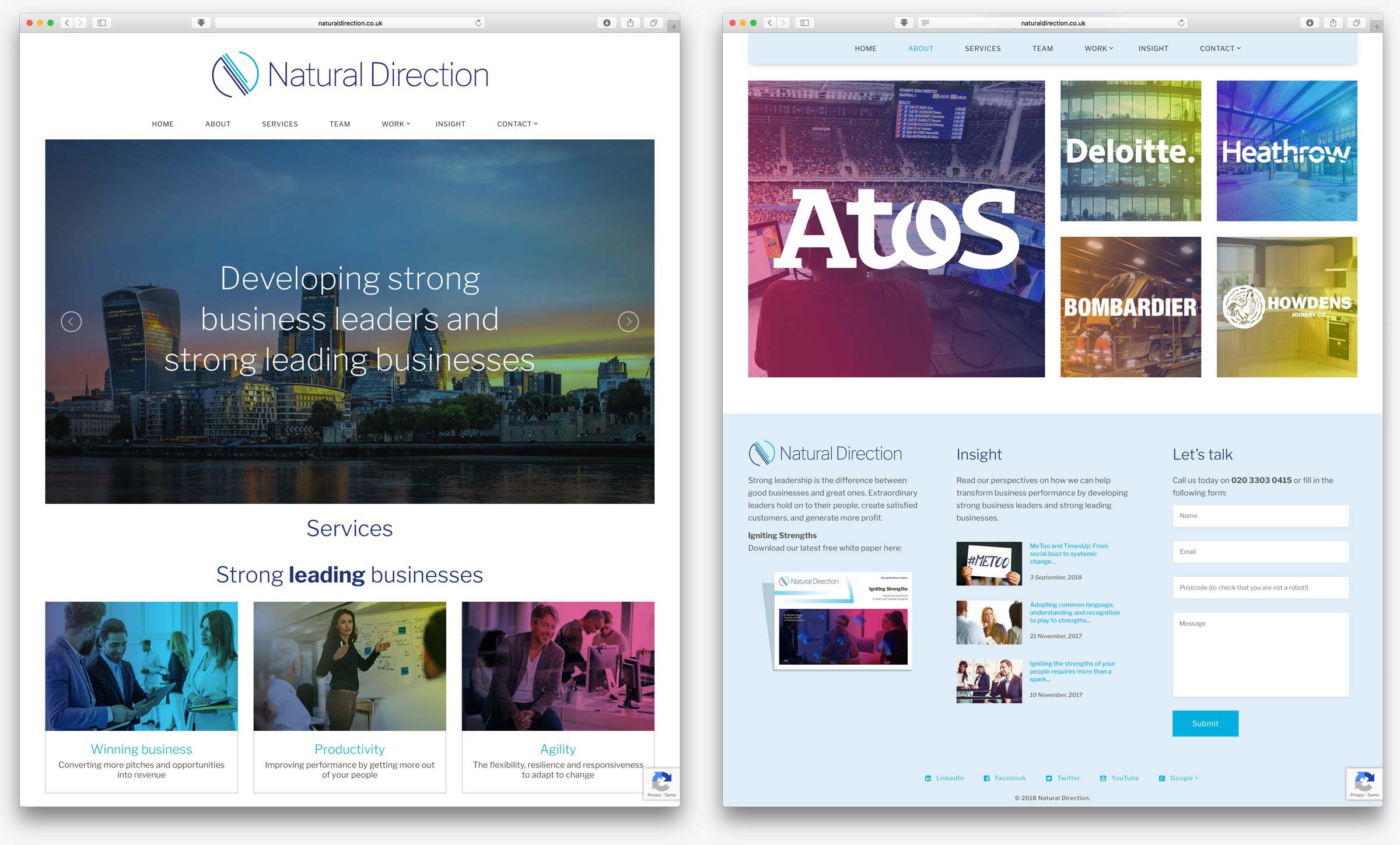This screenshot has height=845, width=1400.
Task: Open the Productivity service card
Action: click(x=349, y=697)
